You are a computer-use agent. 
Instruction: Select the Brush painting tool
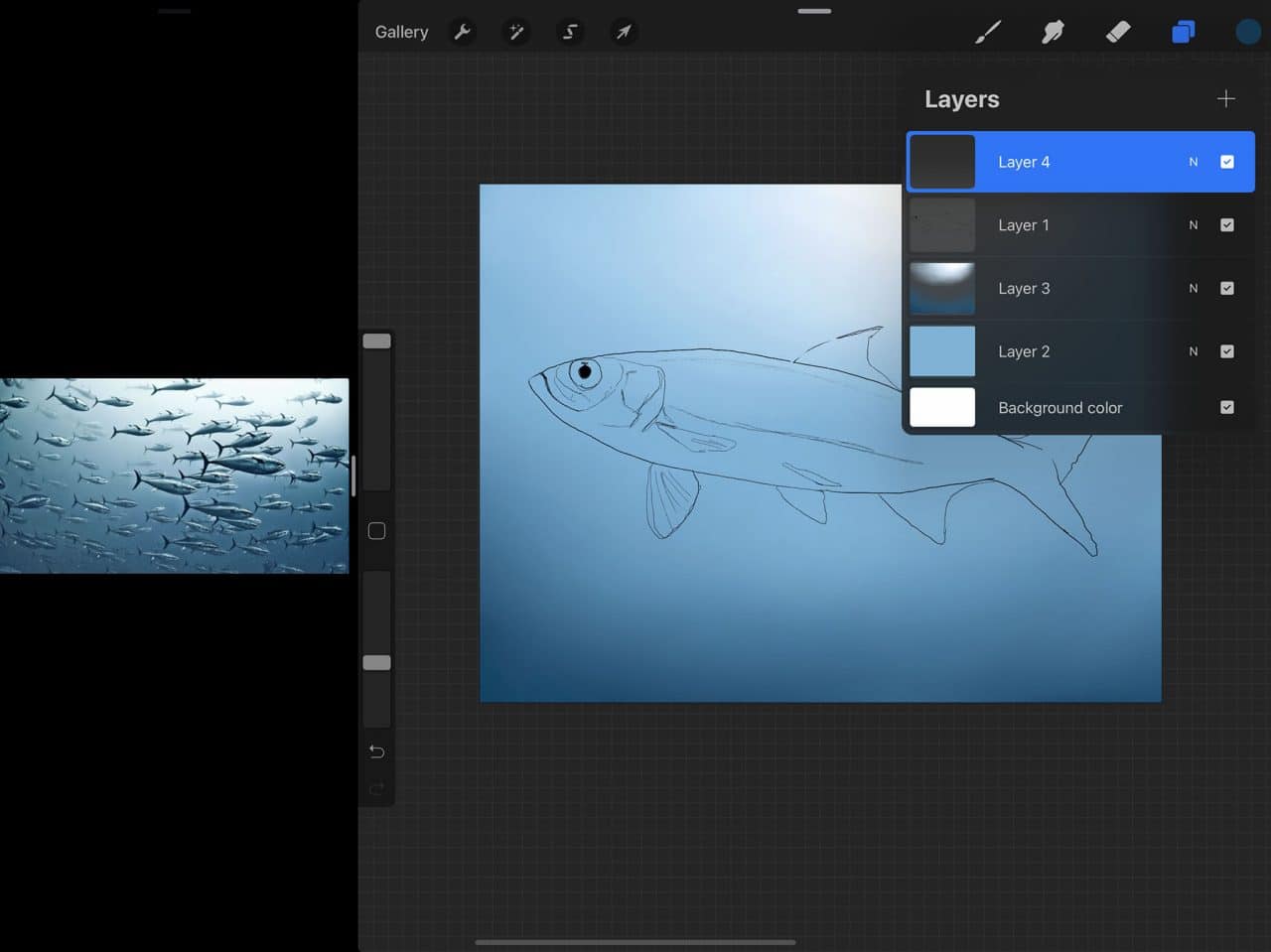pos(988,32)
